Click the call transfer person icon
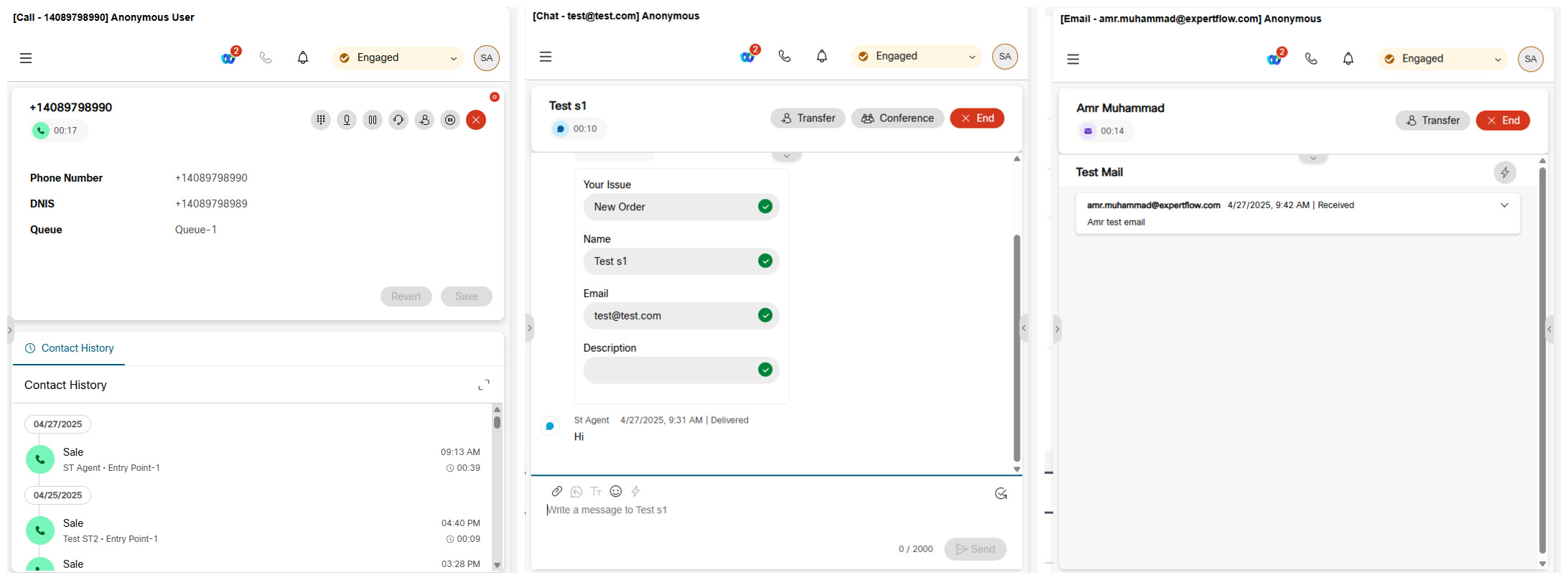Viewport: 1568px width, 580px height. [424, 120]
